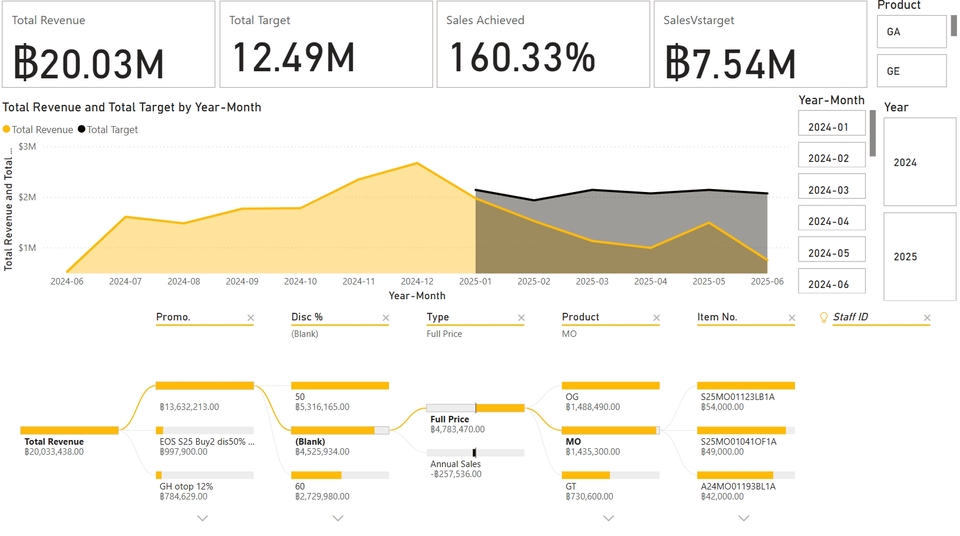The image size is (960, 536).
Task: Click the lightbulb icon beside Staff ID
Action: click(x=824, y=317)
